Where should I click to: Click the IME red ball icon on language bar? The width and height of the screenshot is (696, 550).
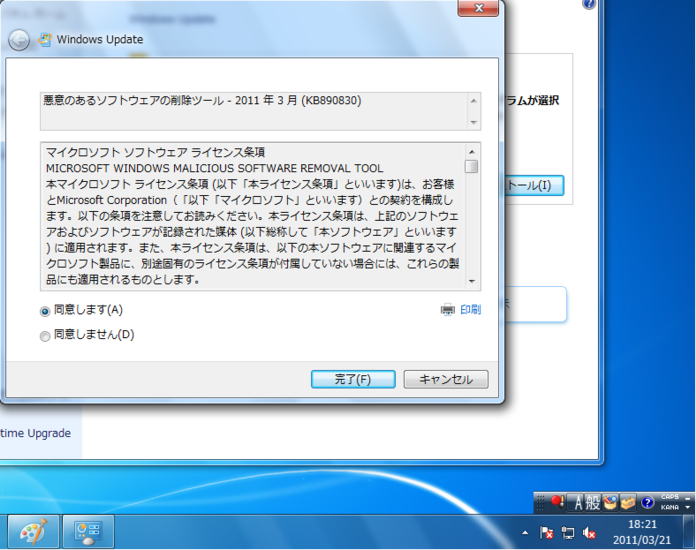pos(557,502)
